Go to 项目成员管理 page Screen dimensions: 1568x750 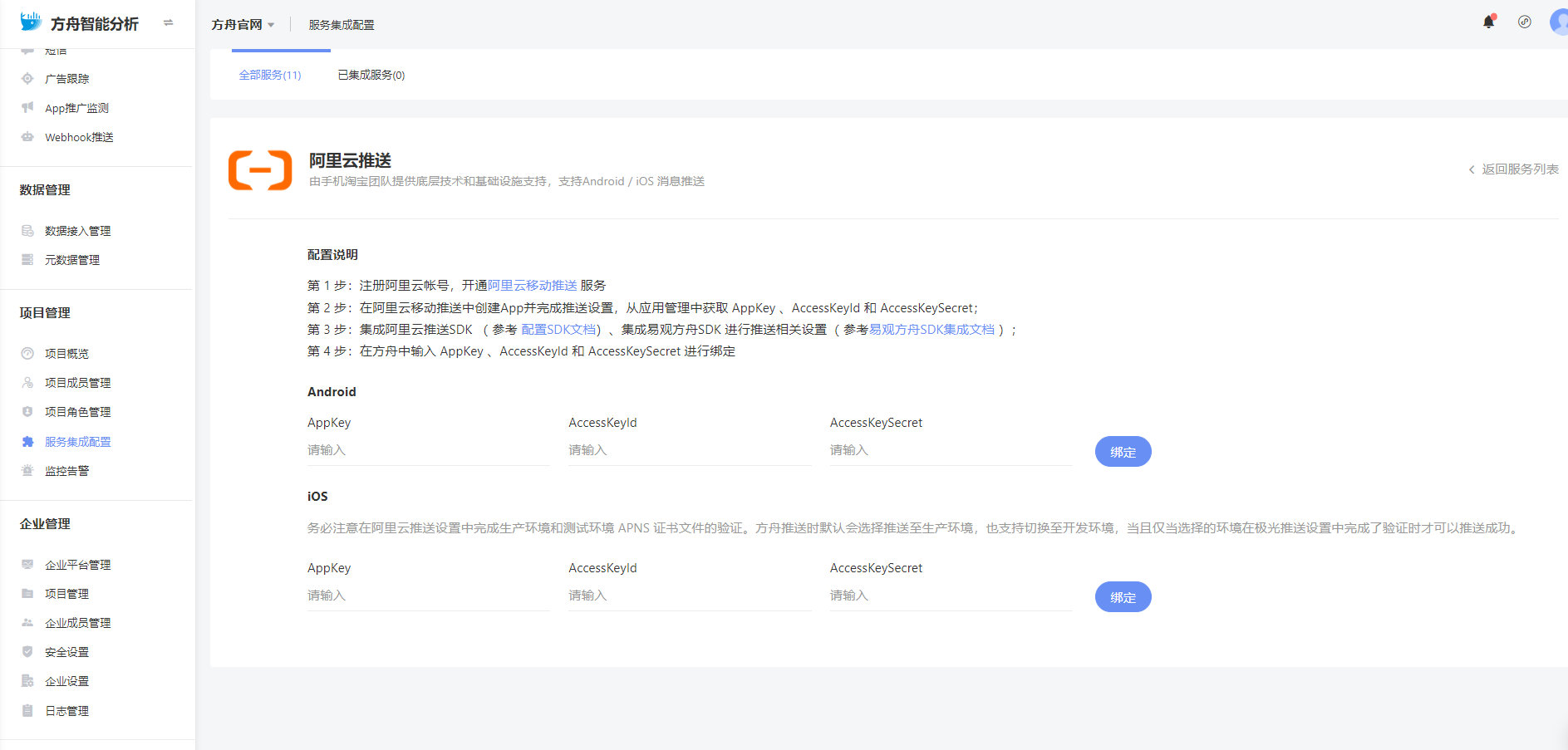click(x=78, y=383)
